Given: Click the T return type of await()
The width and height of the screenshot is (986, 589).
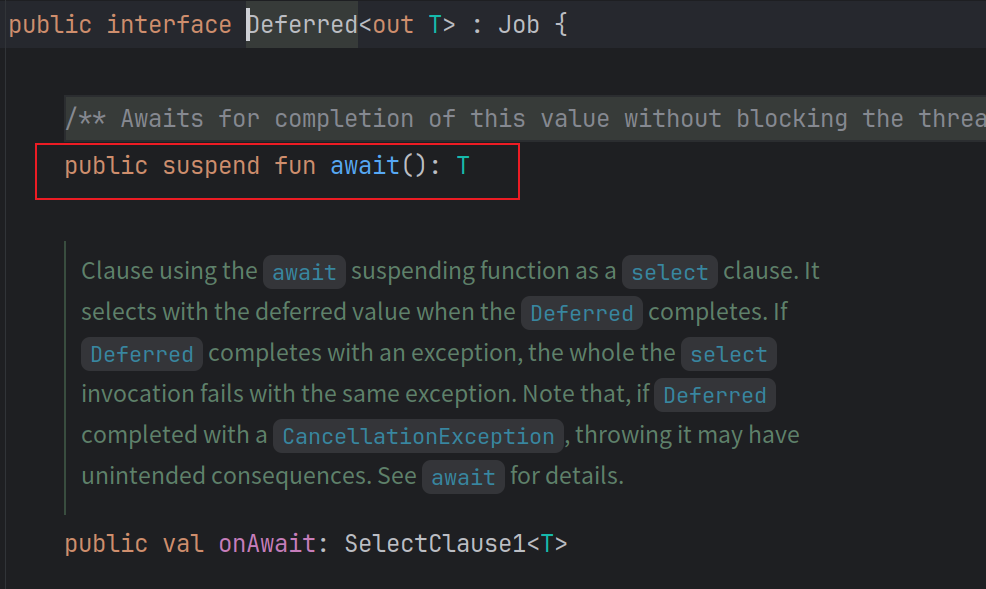Looking at the screenshot, I should [463, 166].
